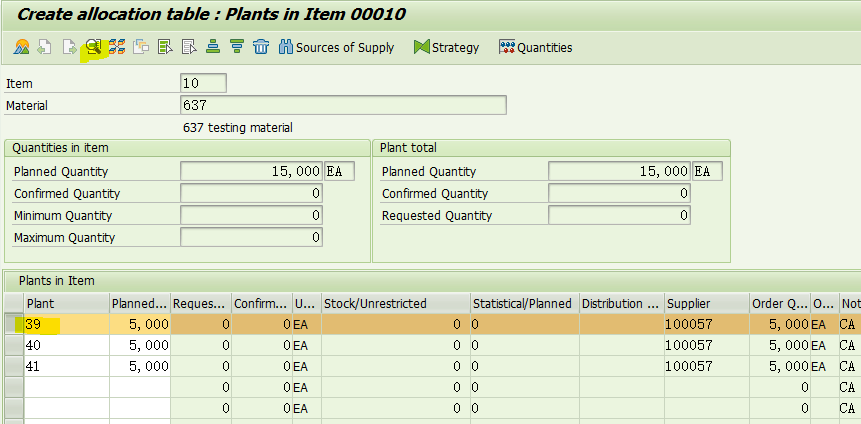Click Plant total Planned Quantity field

(619, 171)
